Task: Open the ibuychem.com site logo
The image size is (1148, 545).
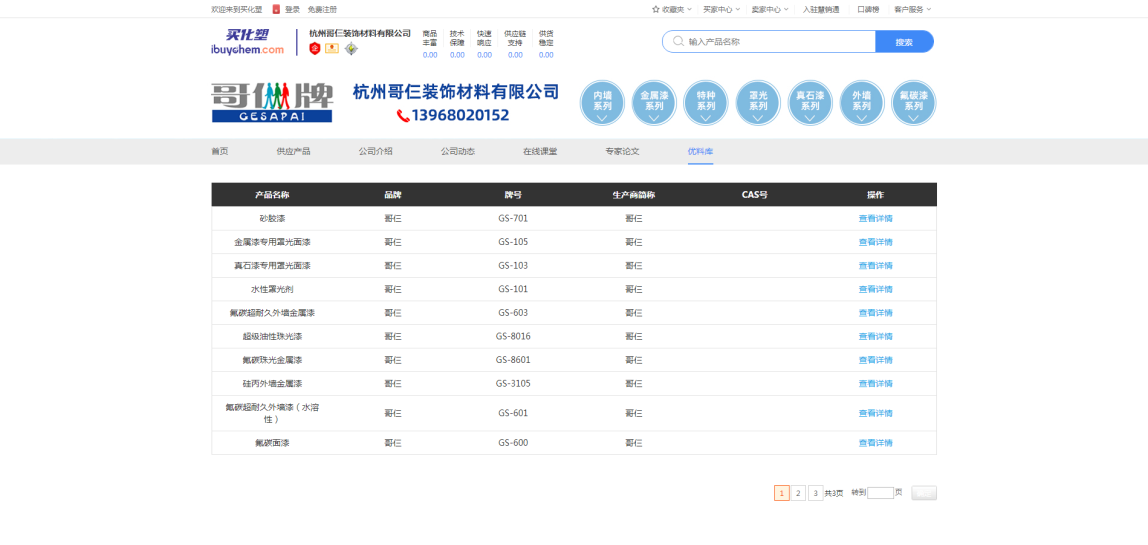Action: pos(247,42)
